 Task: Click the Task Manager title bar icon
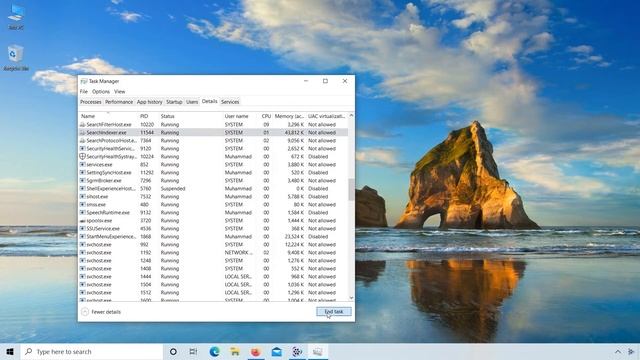pyautogui.click(x=84, y=81)
